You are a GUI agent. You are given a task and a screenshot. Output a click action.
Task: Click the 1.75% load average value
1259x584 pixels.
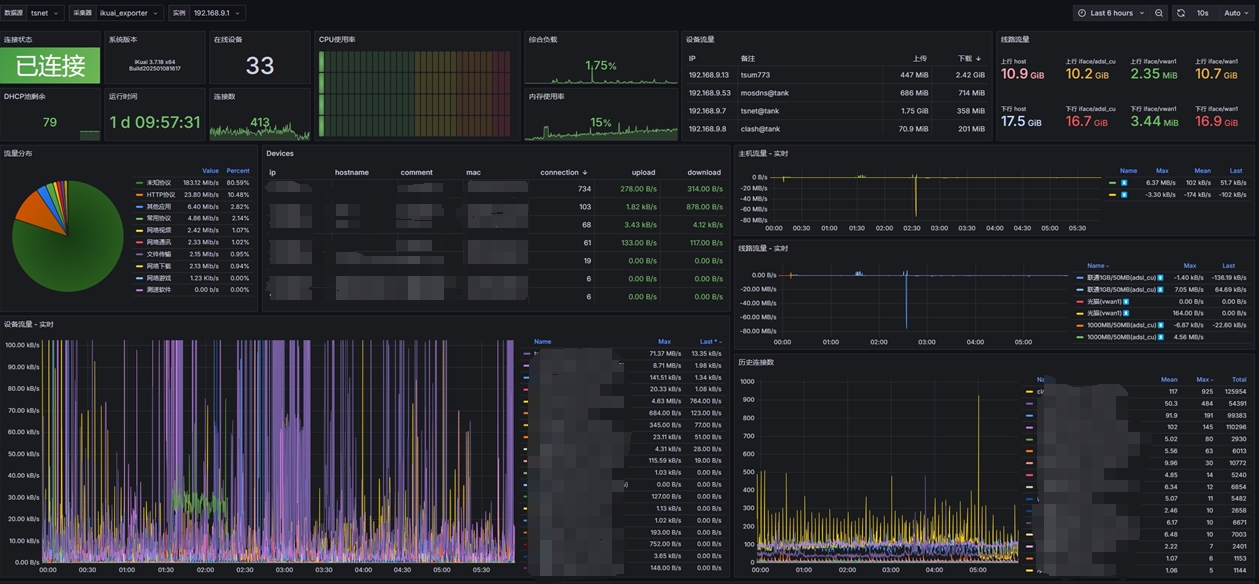tap(601, 66)
